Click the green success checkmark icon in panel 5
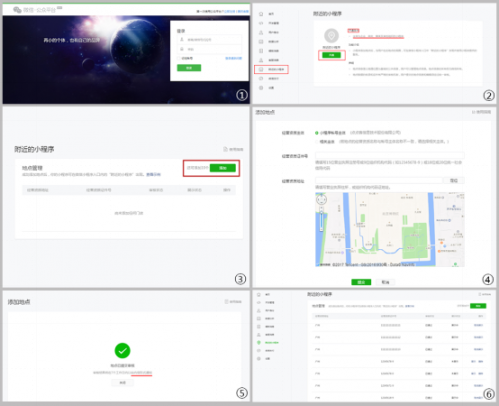The image size is (499, 406). point(122,351)
